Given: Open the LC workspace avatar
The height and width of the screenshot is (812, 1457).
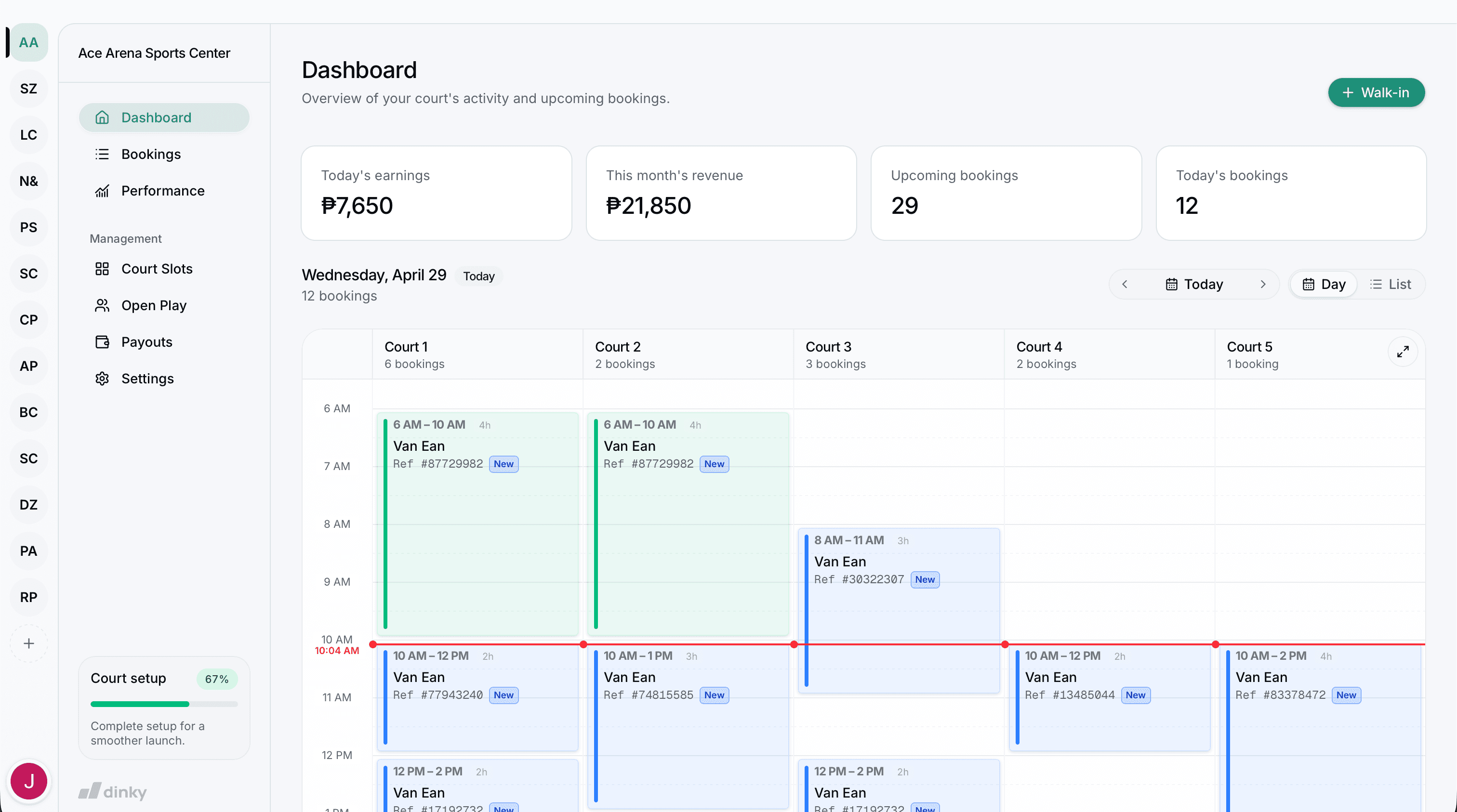Looking at the screenshot, I should click(29, 135).
